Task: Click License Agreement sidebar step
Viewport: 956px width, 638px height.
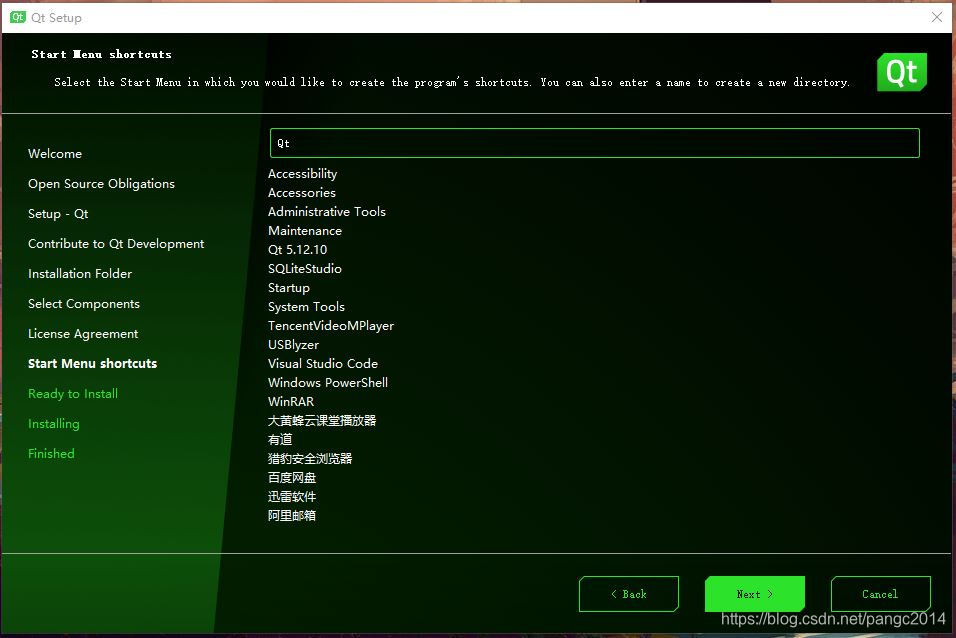Action: pos(83,334)
